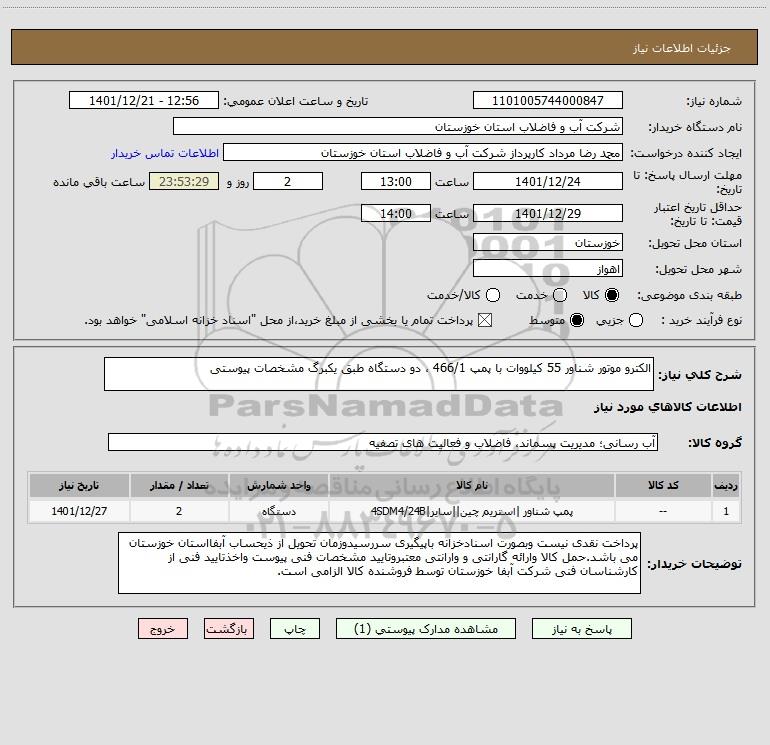Click the quantity cell showing 2 in table
The height and width of the screenshot is (745, 770).
[x=179, y=511]
